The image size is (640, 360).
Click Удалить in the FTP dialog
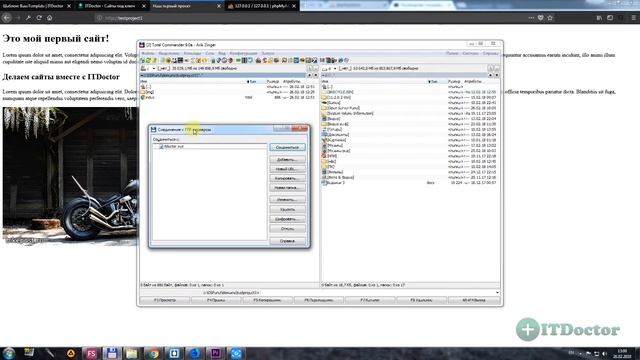click(x=287, y=209)
